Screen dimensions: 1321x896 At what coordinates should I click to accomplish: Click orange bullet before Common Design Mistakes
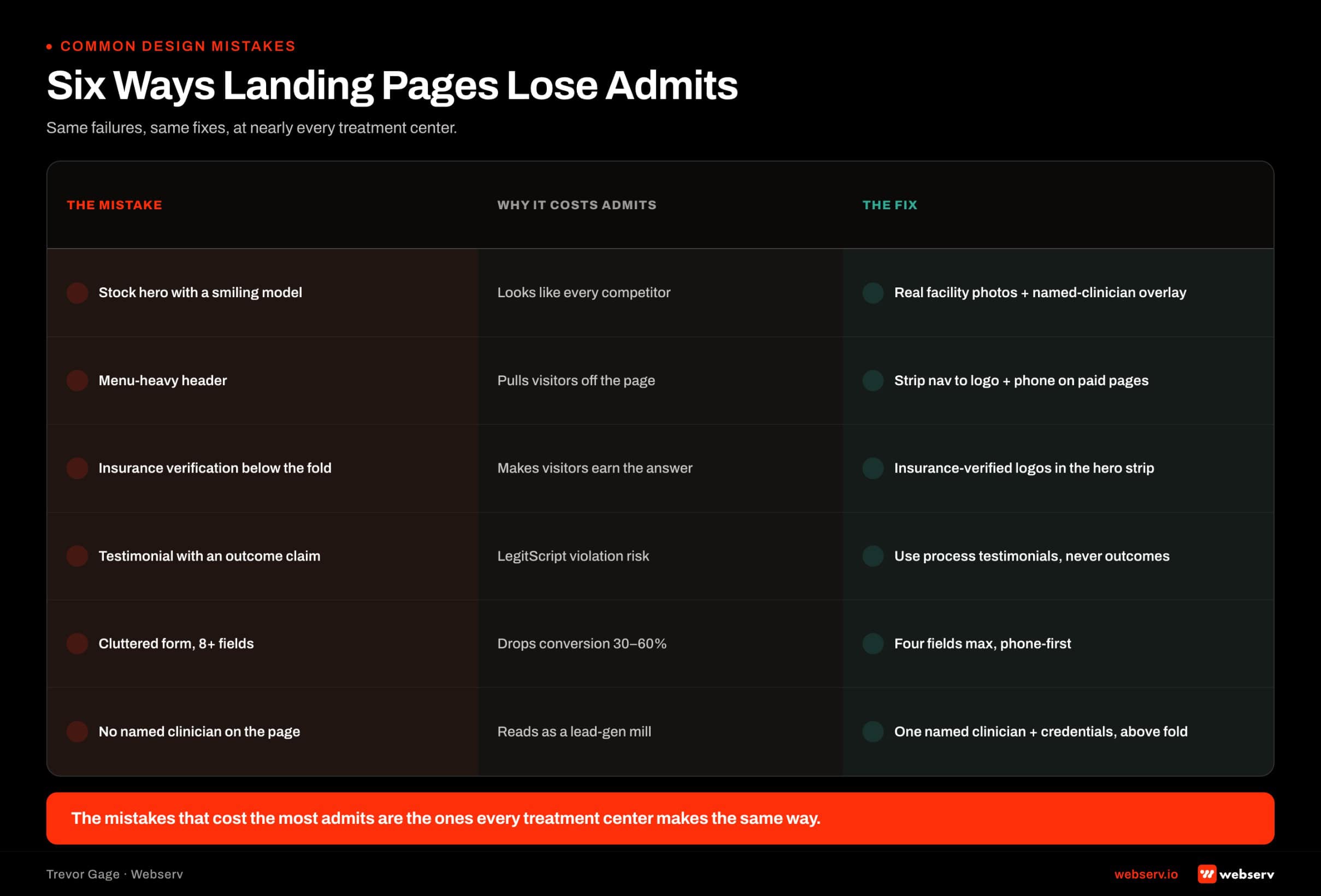click(x=50, y=46)
